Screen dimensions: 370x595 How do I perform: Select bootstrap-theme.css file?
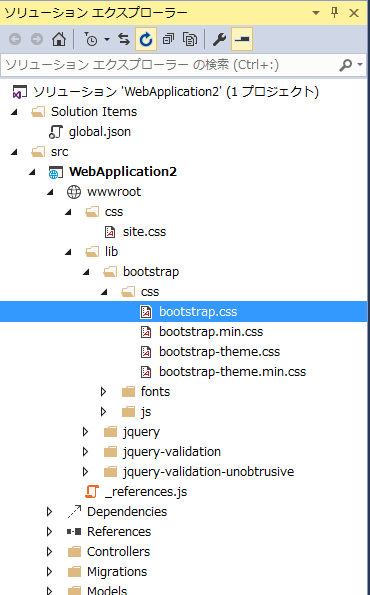(x=219, y=352)
